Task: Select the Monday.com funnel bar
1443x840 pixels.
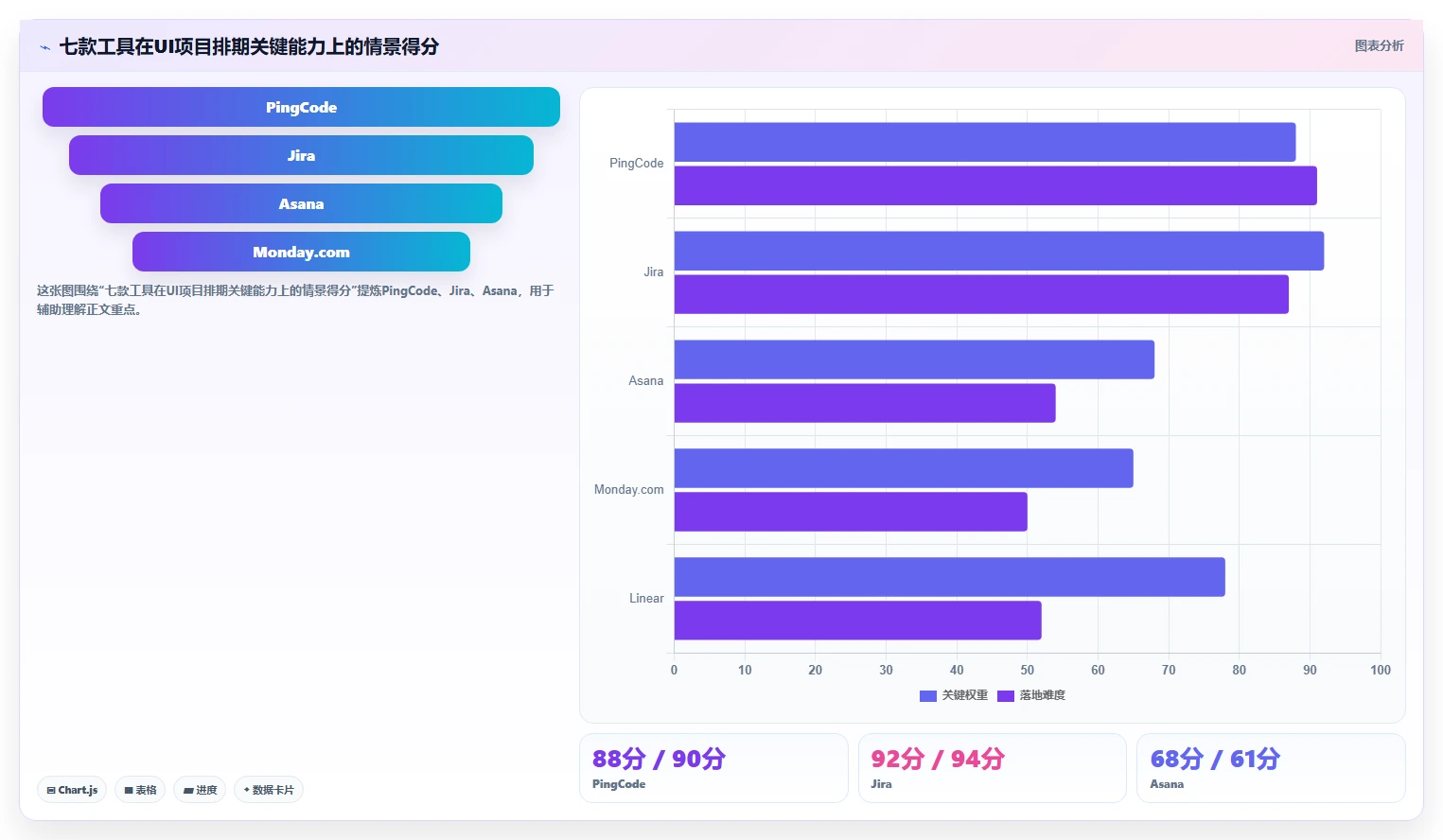Action: click(x=301, y=252)
